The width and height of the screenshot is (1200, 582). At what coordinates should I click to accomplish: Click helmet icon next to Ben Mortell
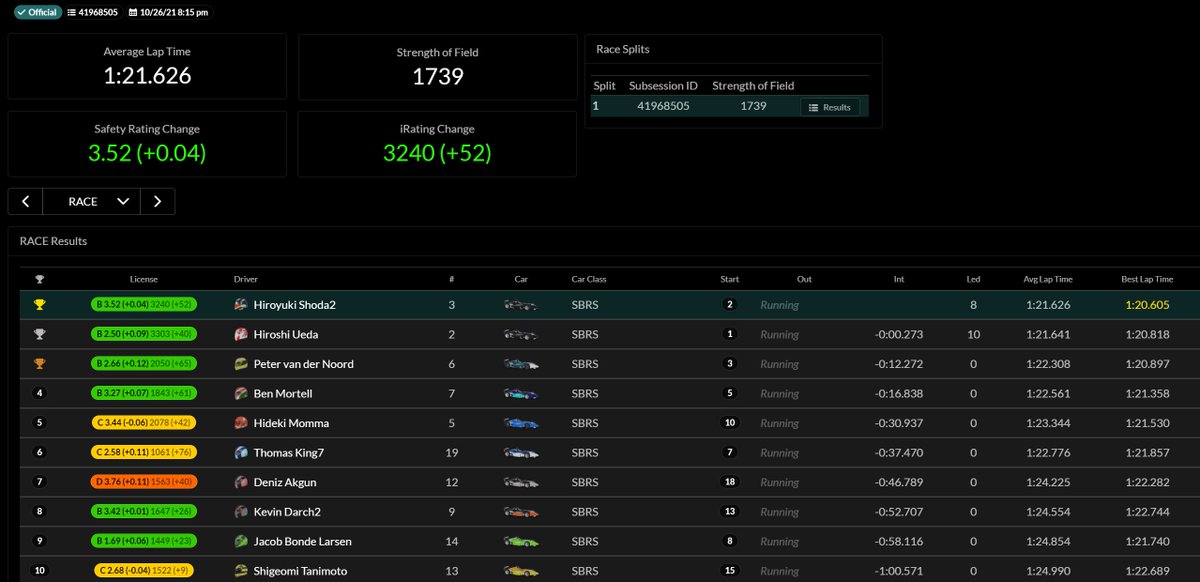pos(240,393)
